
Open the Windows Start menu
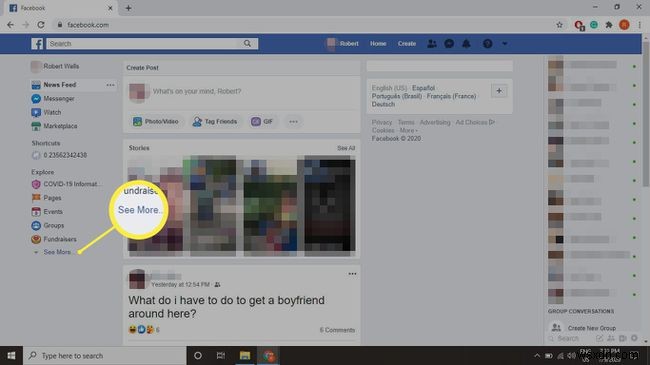(11, 355)
